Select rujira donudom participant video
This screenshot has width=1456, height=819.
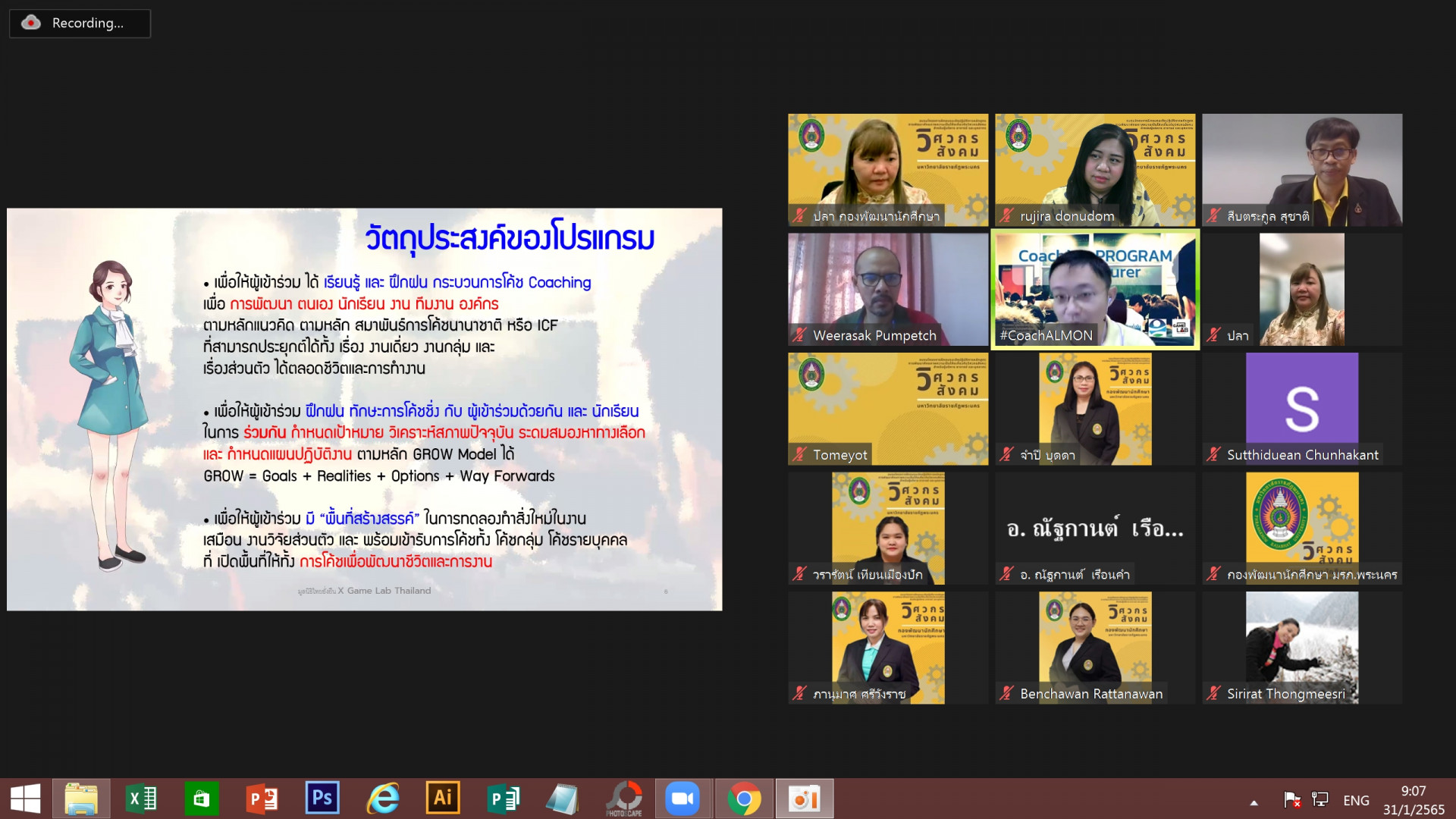(1094, 170)
